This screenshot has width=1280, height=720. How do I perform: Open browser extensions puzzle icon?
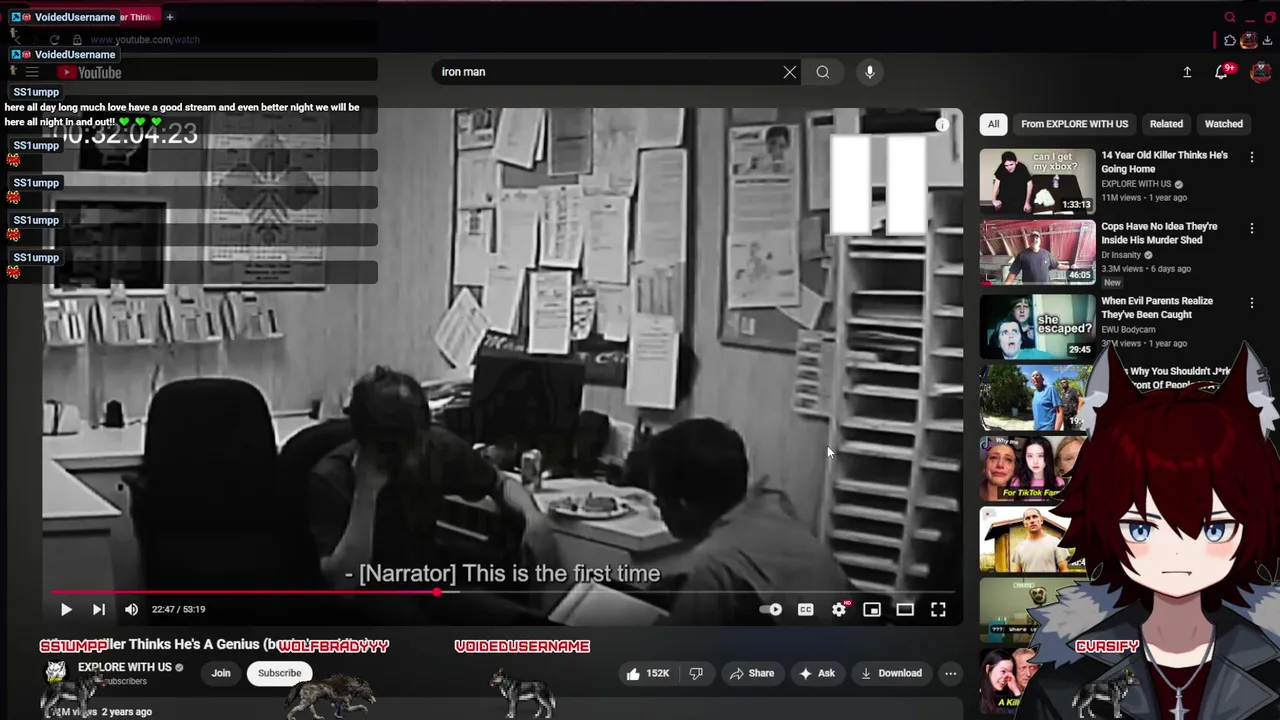coord(1230,41)
